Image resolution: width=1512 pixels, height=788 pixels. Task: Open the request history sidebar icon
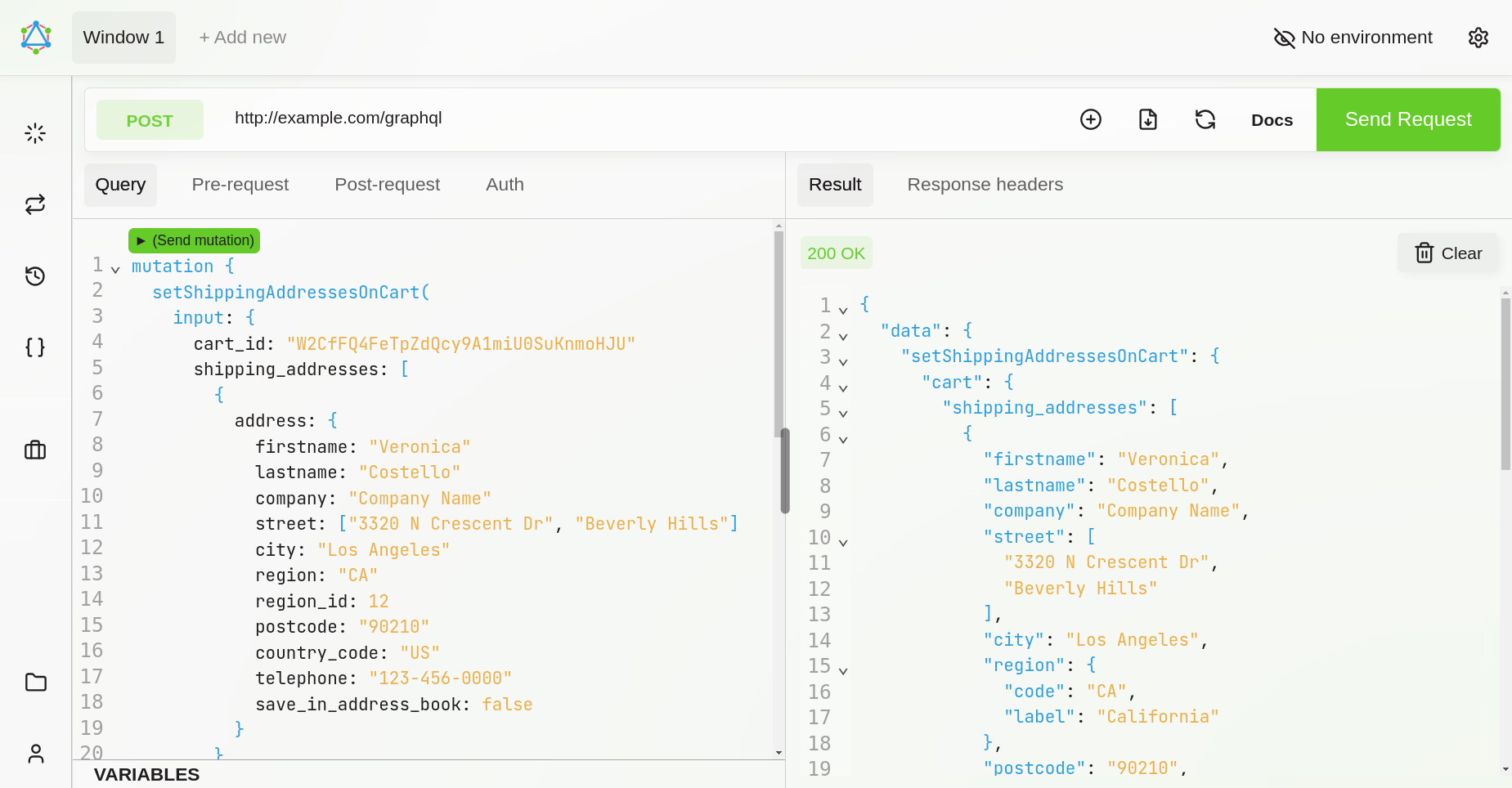pyautogui.click(x=35, y=276)
